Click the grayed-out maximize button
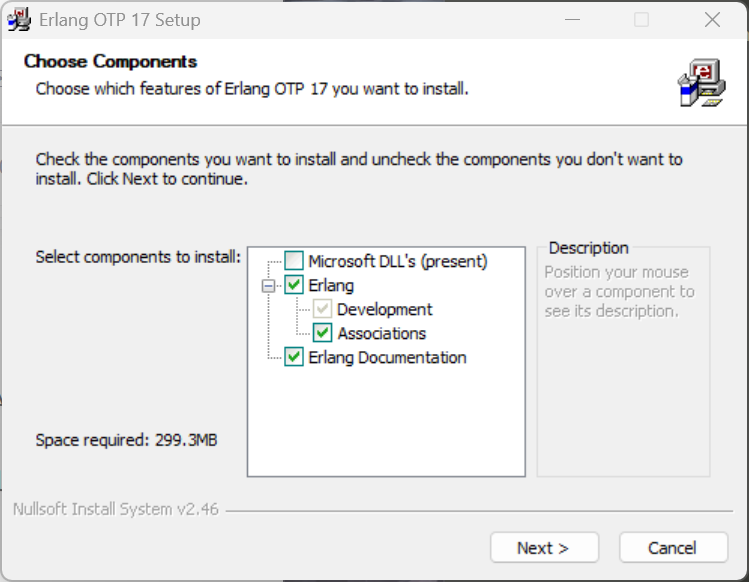This screenshot has height=582, width=749. [x=642, y=20]
